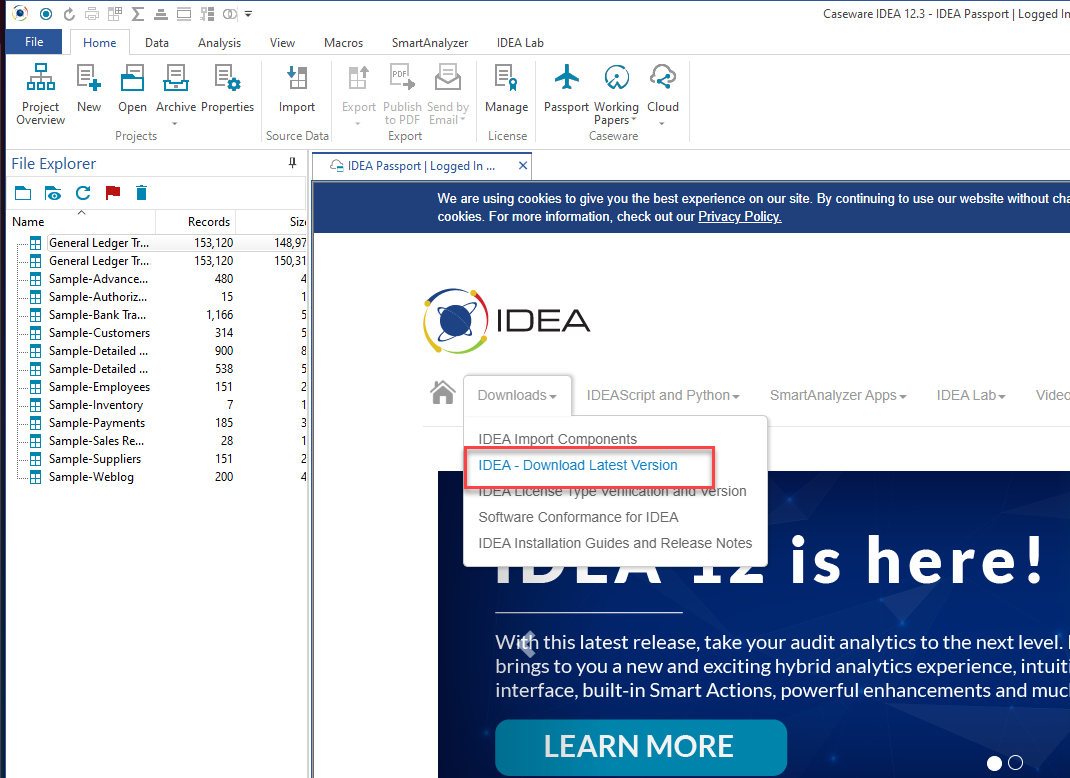
Task: Create a New project via ribbon
Action: click(89, 89)
